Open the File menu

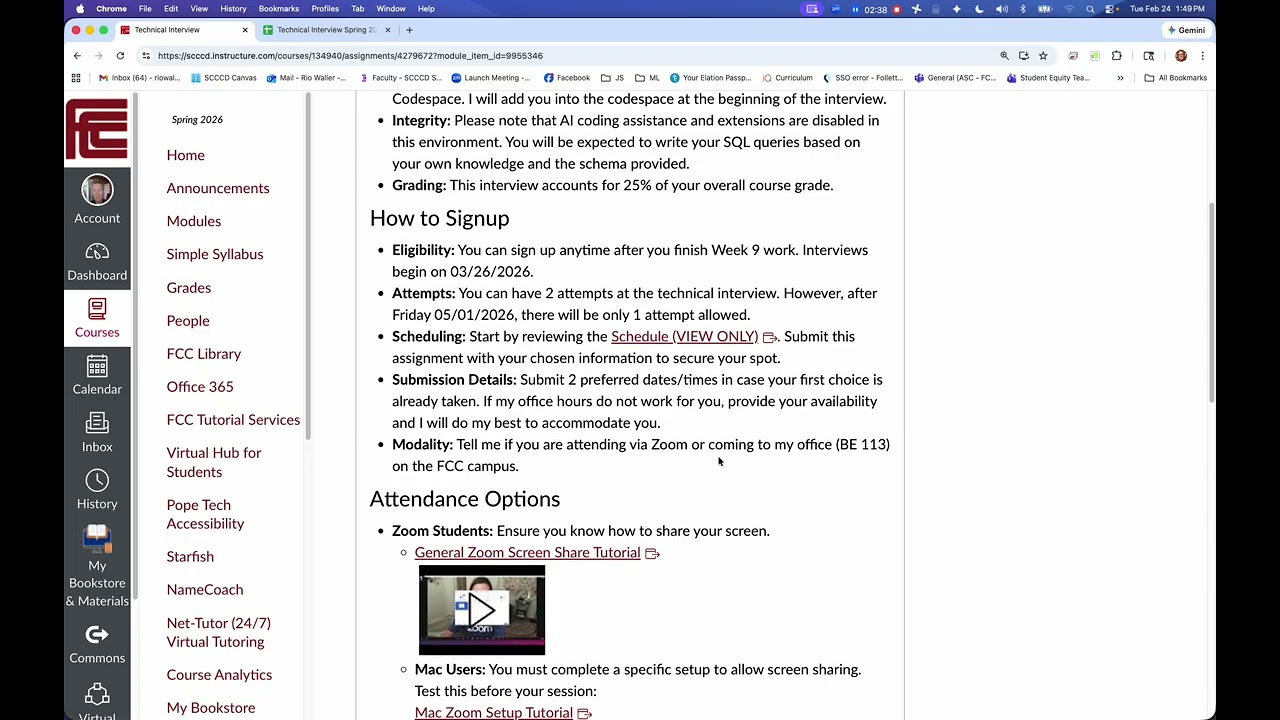pos(145,9)
